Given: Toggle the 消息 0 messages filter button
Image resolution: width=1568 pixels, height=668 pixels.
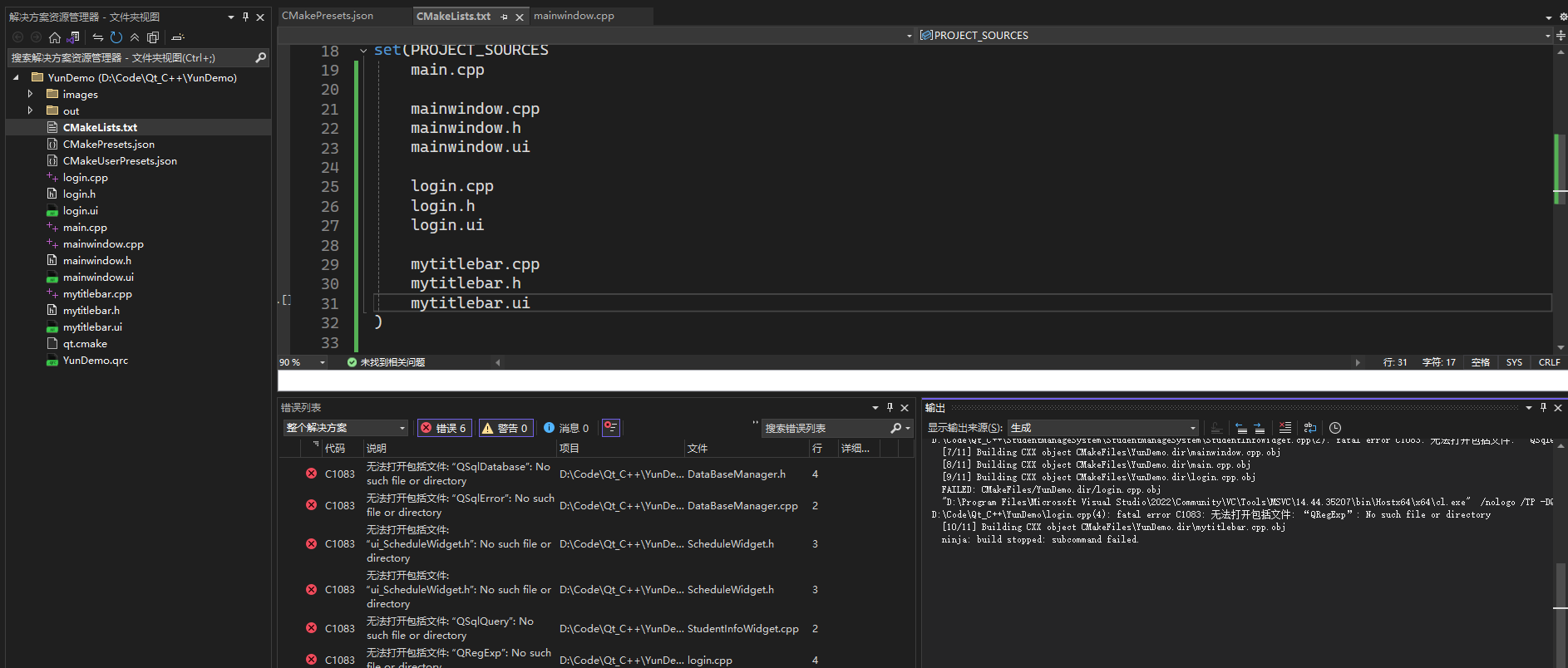Looking at the screenshot, I should click(566, 428).
